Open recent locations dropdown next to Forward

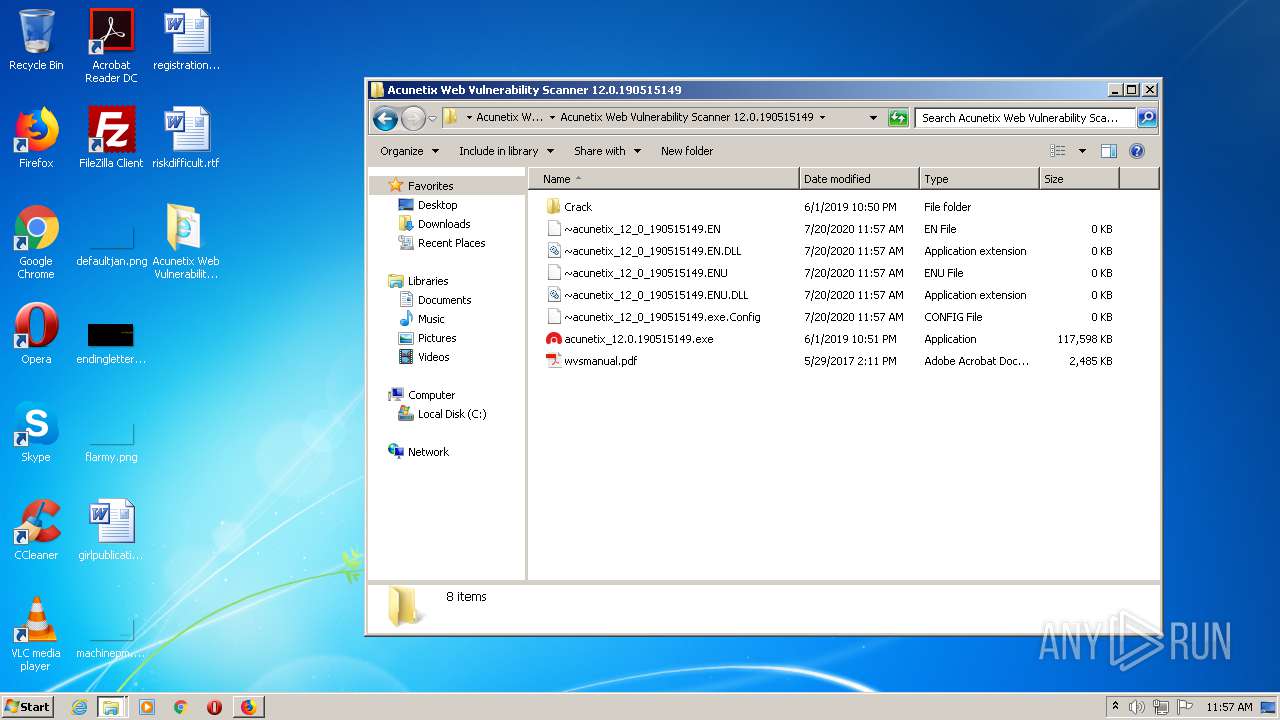[432, 118]
